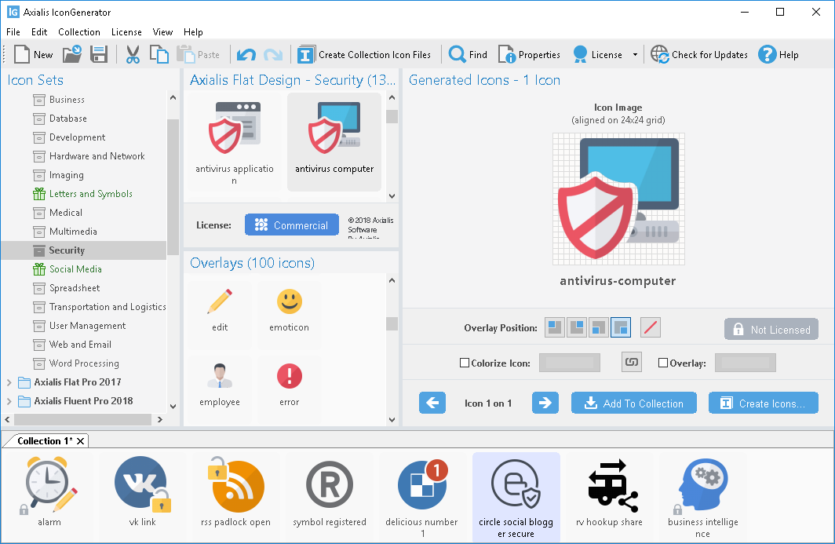Set overlay position to top-right

577,327
